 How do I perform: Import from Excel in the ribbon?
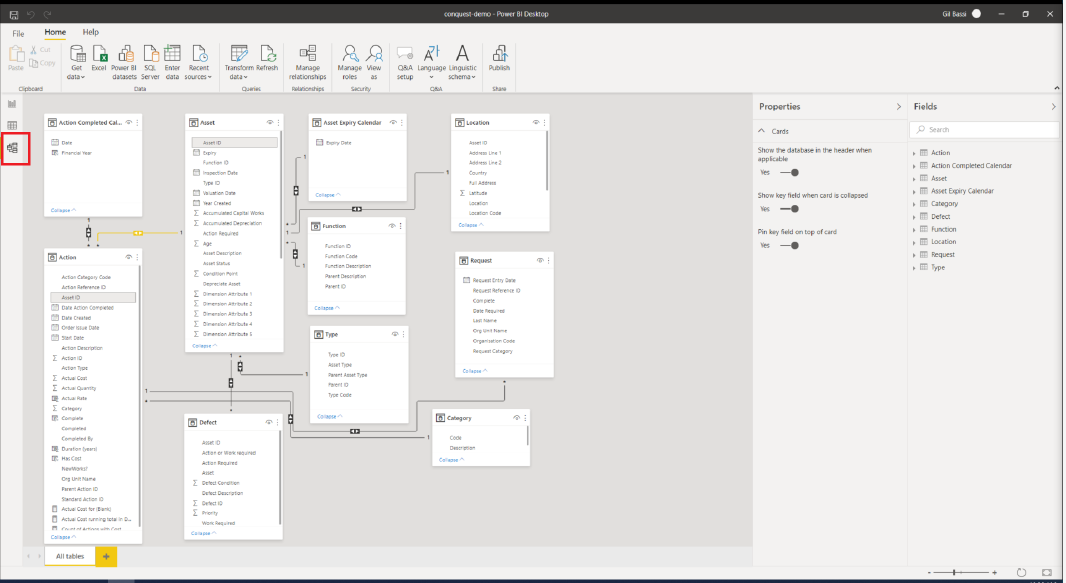click(x=99, y=58)
